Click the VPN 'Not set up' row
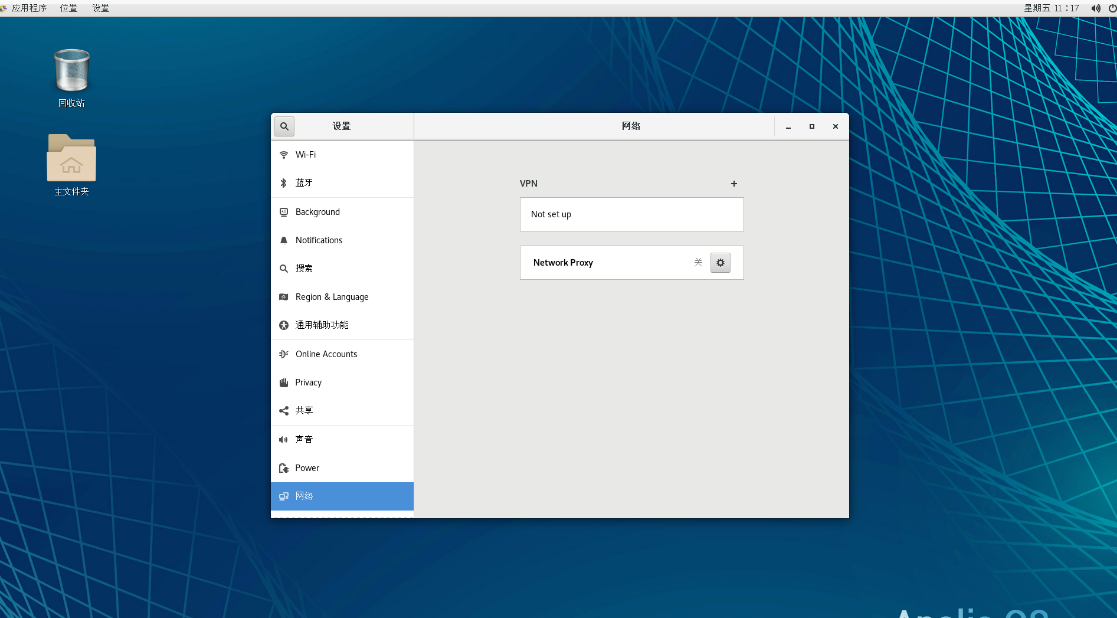Image resolution: width=1117 pixels, height=618 pixels. [631, 214]
